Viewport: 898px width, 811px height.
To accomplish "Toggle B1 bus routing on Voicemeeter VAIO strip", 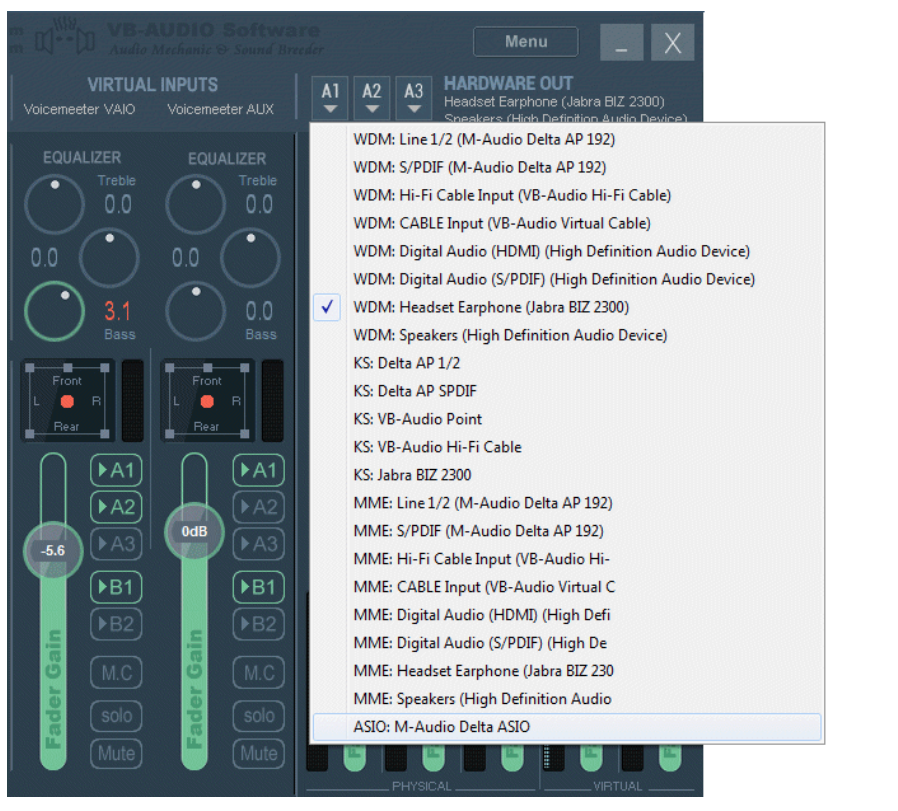I will coord(116,587).
